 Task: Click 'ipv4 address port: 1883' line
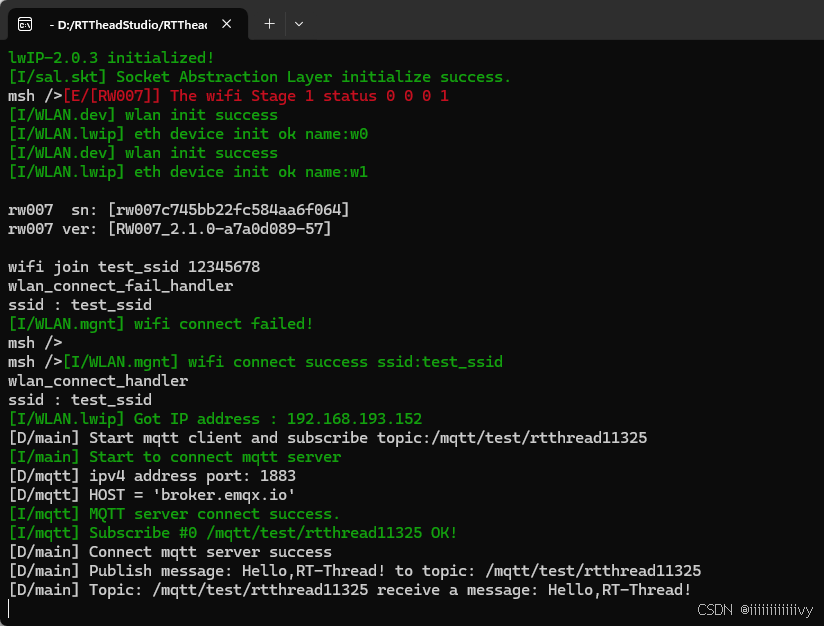152,476
